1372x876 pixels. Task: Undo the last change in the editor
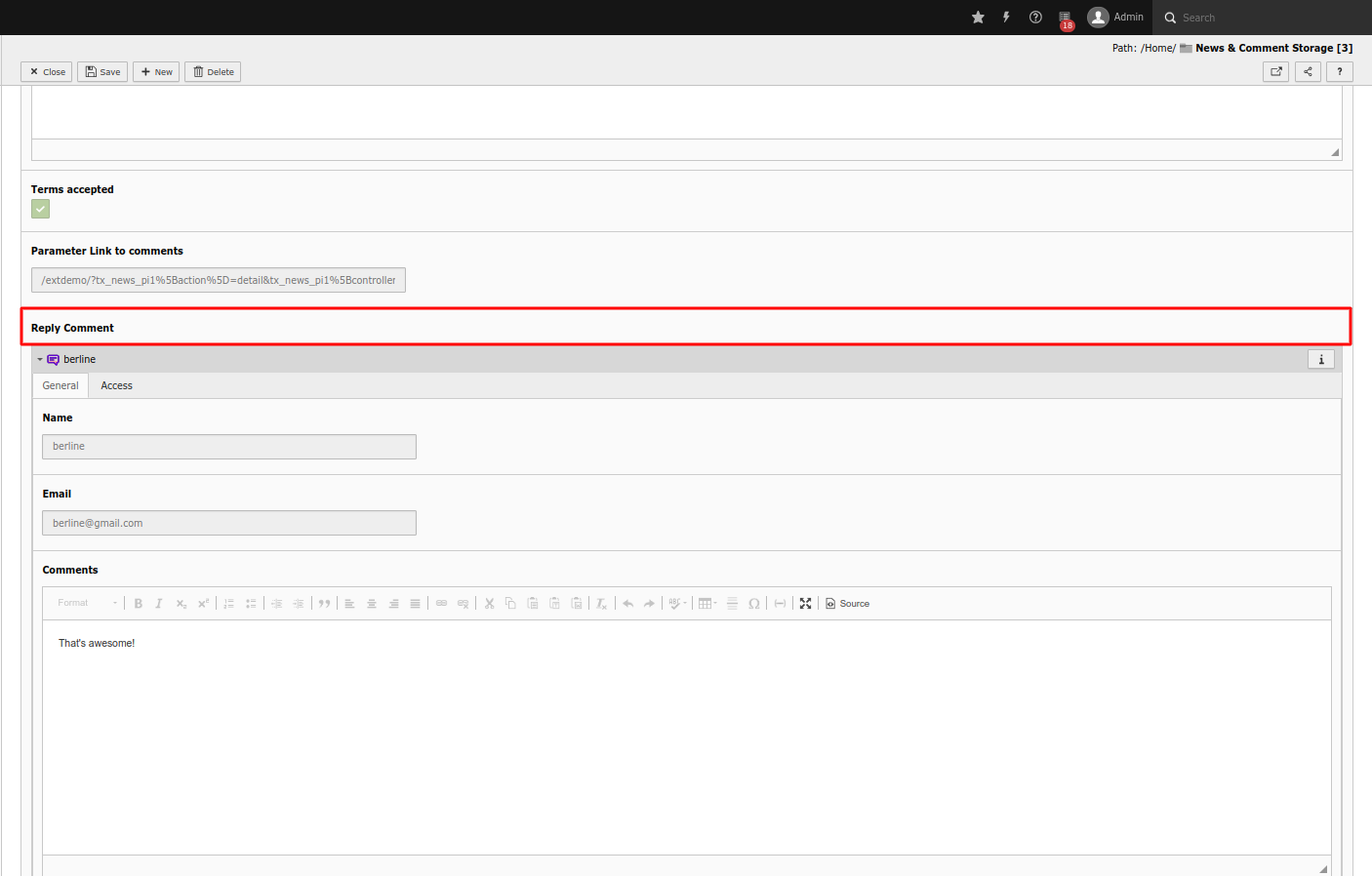click(625, 603)
